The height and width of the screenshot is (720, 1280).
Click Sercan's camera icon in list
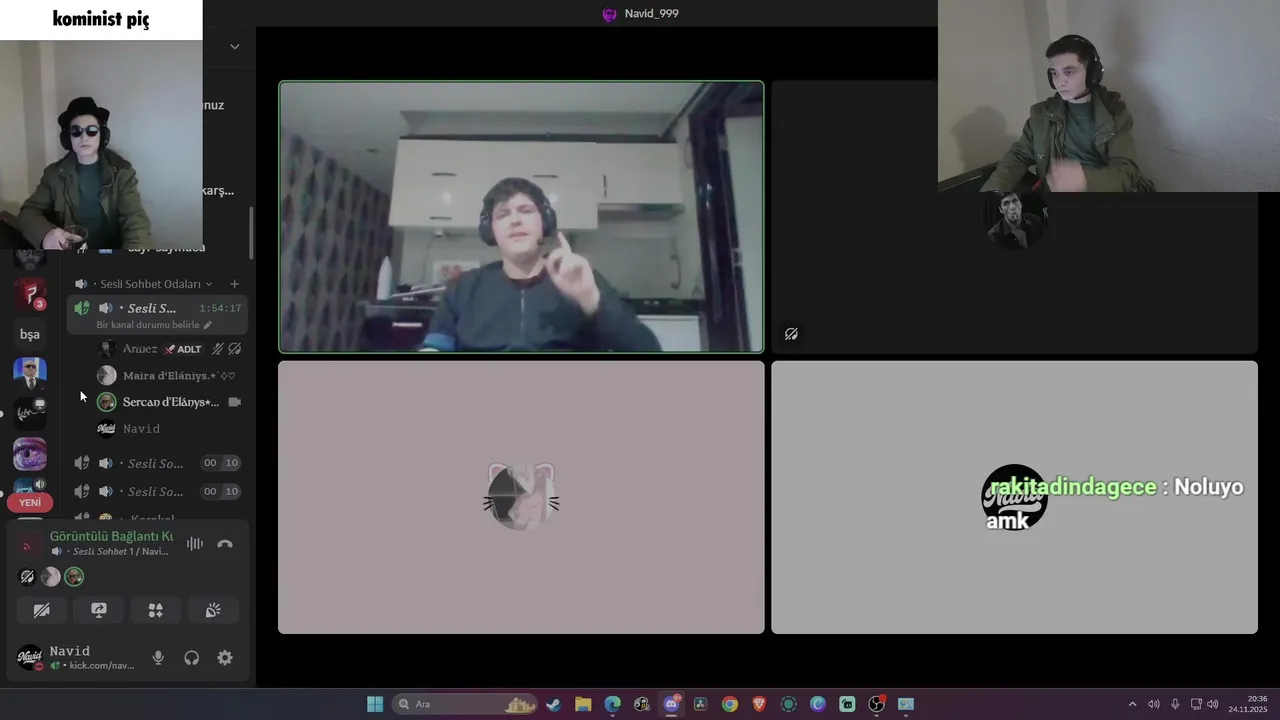click(235, 402)
